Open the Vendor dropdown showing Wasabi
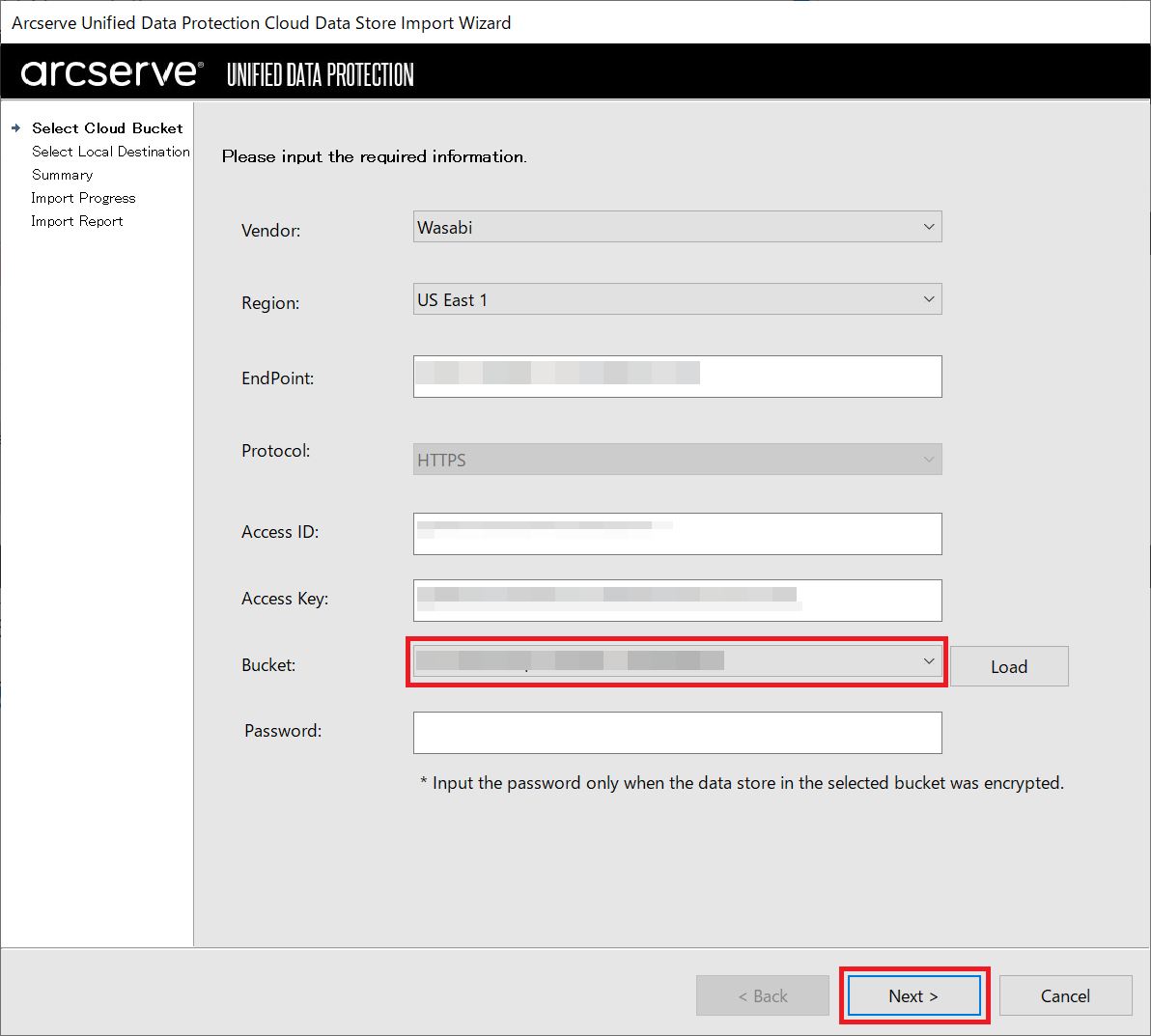 677,226
